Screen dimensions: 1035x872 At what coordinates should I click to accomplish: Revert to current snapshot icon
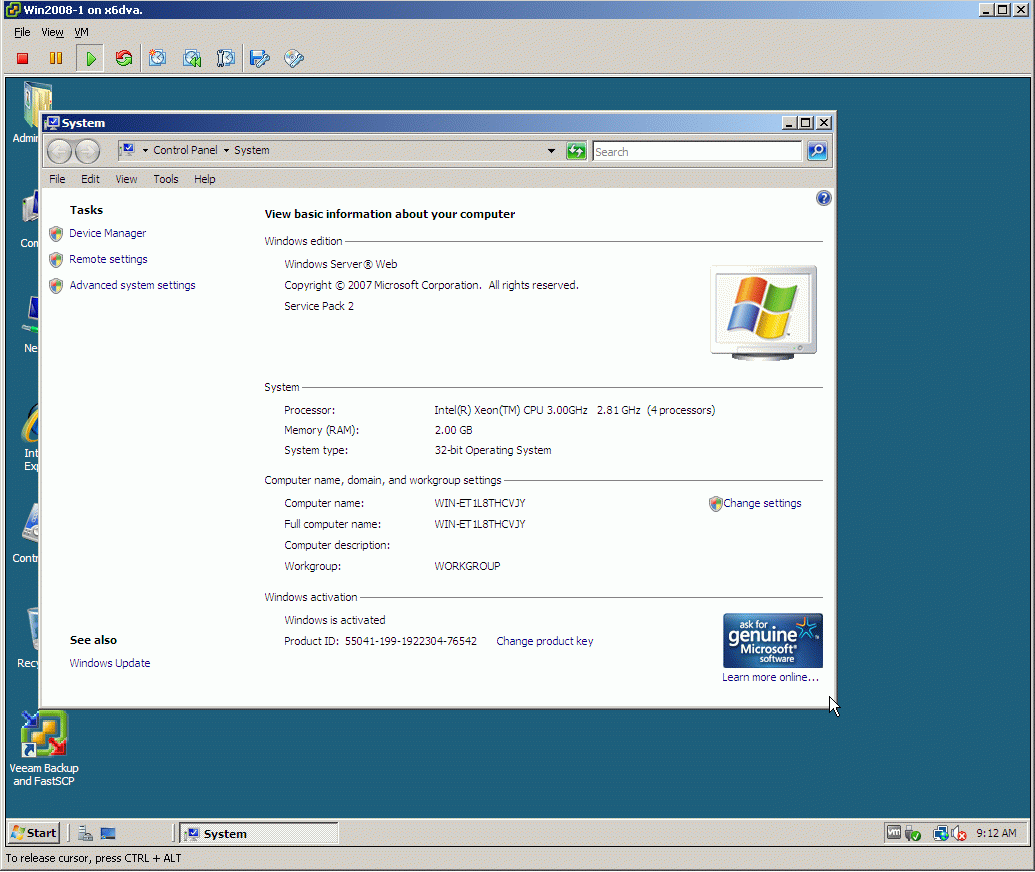click(192, 59)
